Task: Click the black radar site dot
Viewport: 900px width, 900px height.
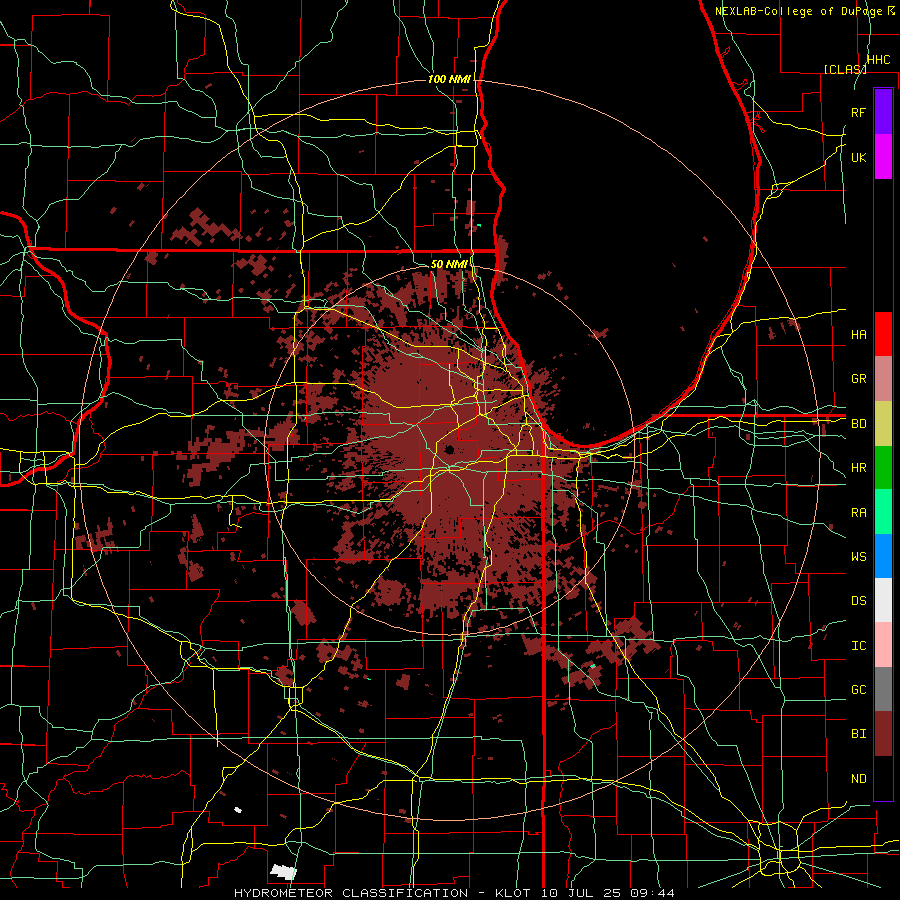Action: (x=449, y=449)
